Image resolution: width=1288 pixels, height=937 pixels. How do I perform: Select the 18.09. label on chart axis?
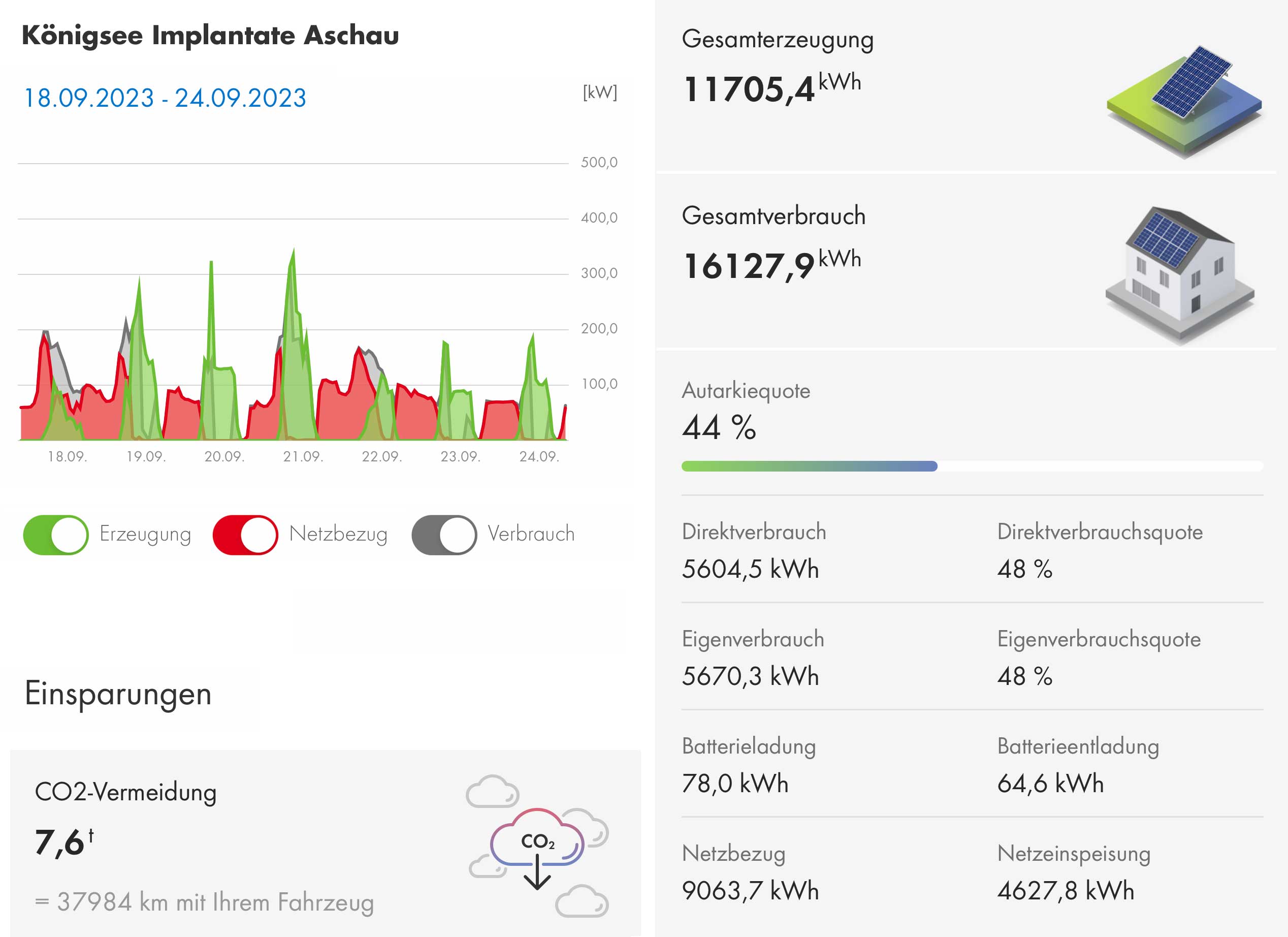pos(67,456)
